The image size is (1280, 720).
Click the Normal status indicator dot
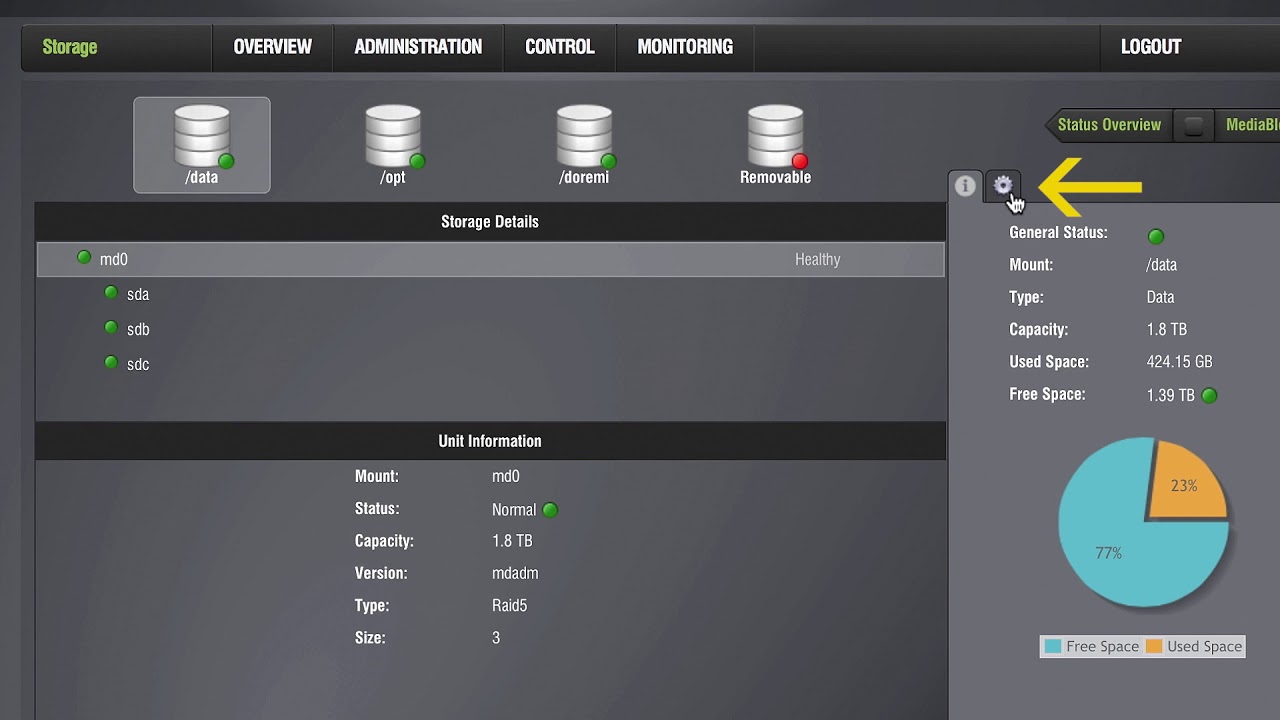click(x=550, y=510)
